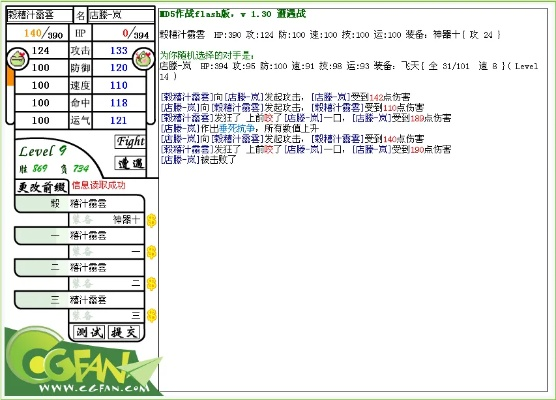Click the coin icon beside 神器十 equipment
Image resolution: width=556 pixels, height=400 pixels.
coord(151,220)
